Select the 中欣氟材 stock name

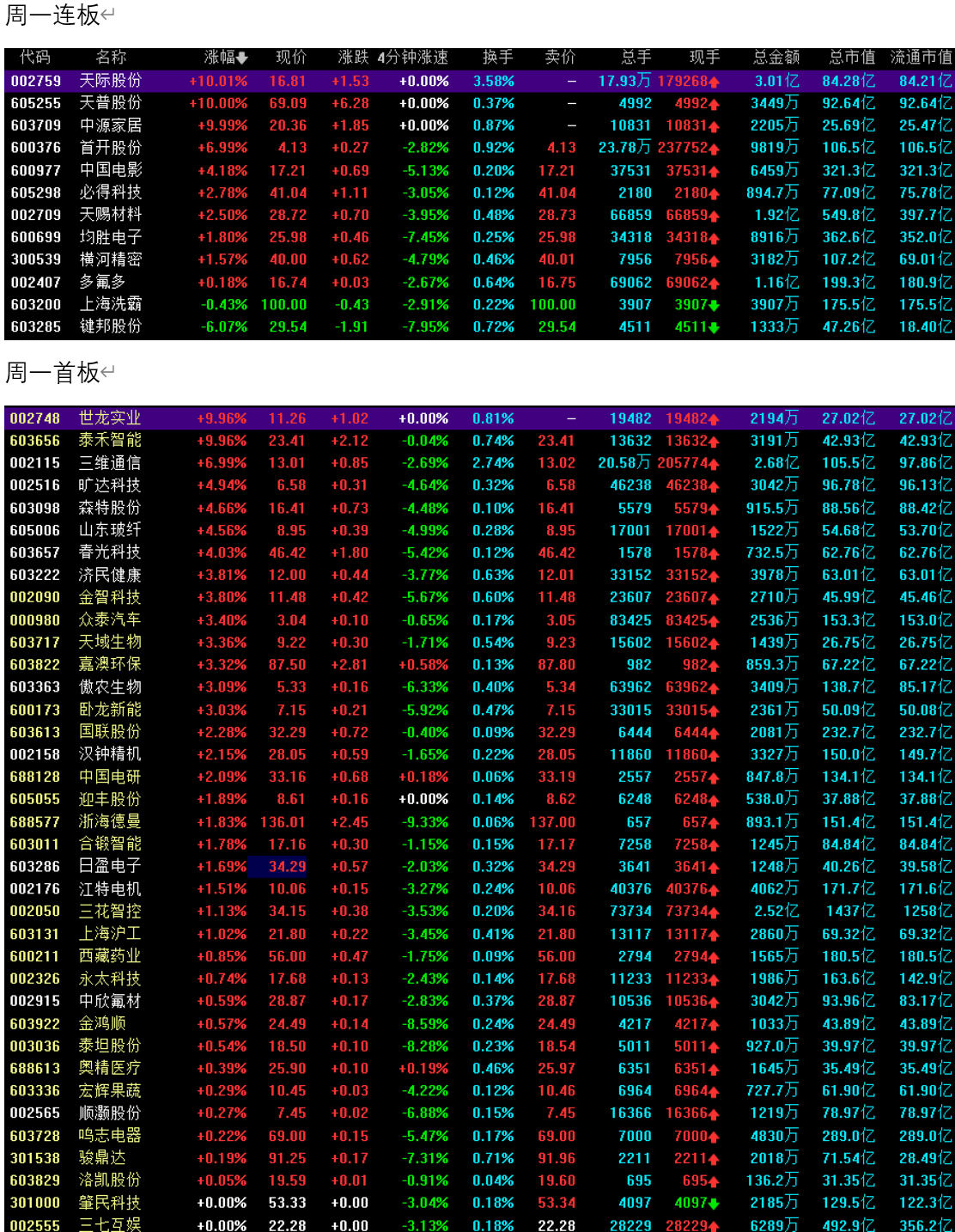pyautogui.click(x=111, y=1001)
